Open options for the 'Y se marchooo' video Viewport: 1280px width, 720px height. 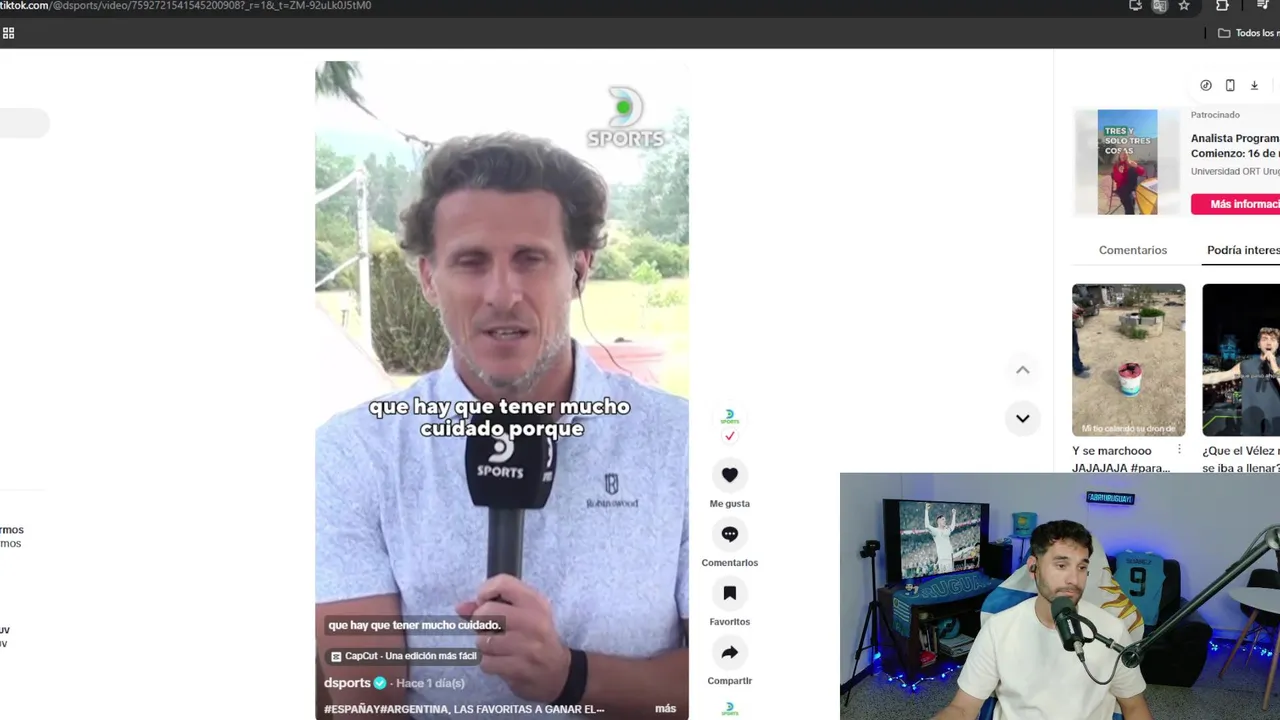[x=1179, y=451]
